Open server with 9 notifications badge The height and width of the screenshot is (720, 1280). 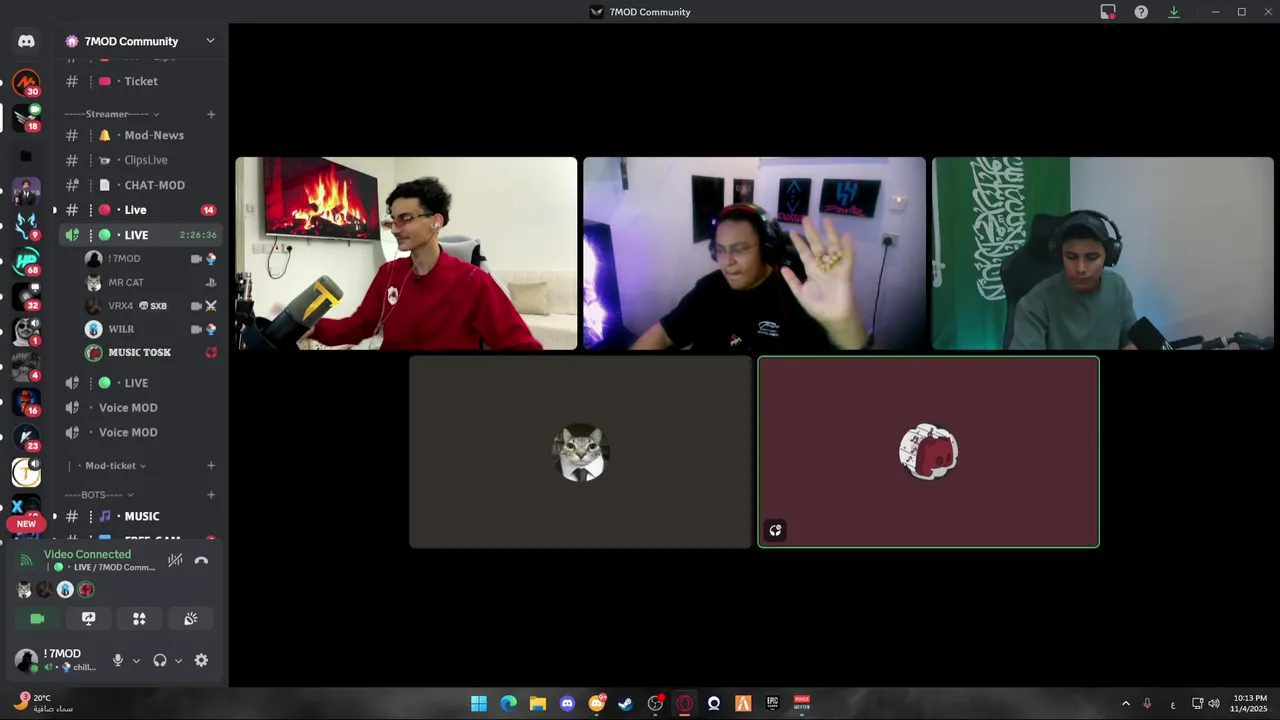tap(26, 225)
